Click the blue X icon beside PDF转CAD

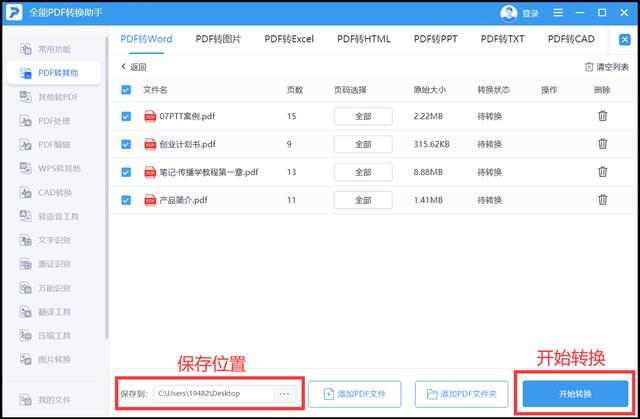[624, 40]
